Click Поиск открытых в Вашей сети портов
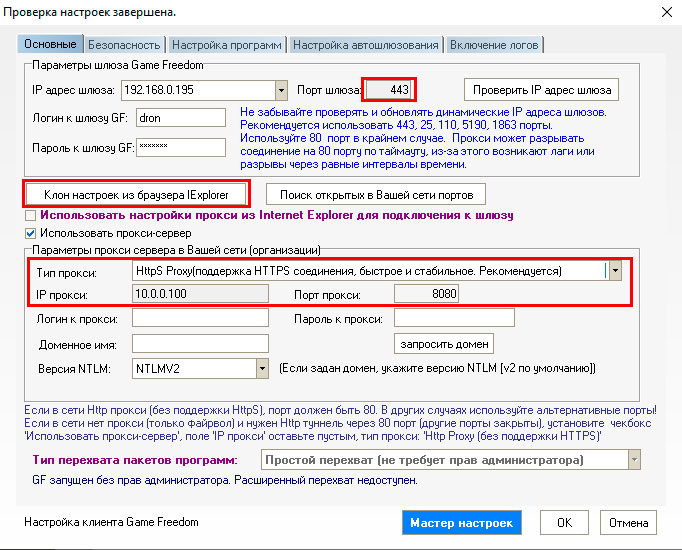682x550 pixels. [x=376, y=195]
